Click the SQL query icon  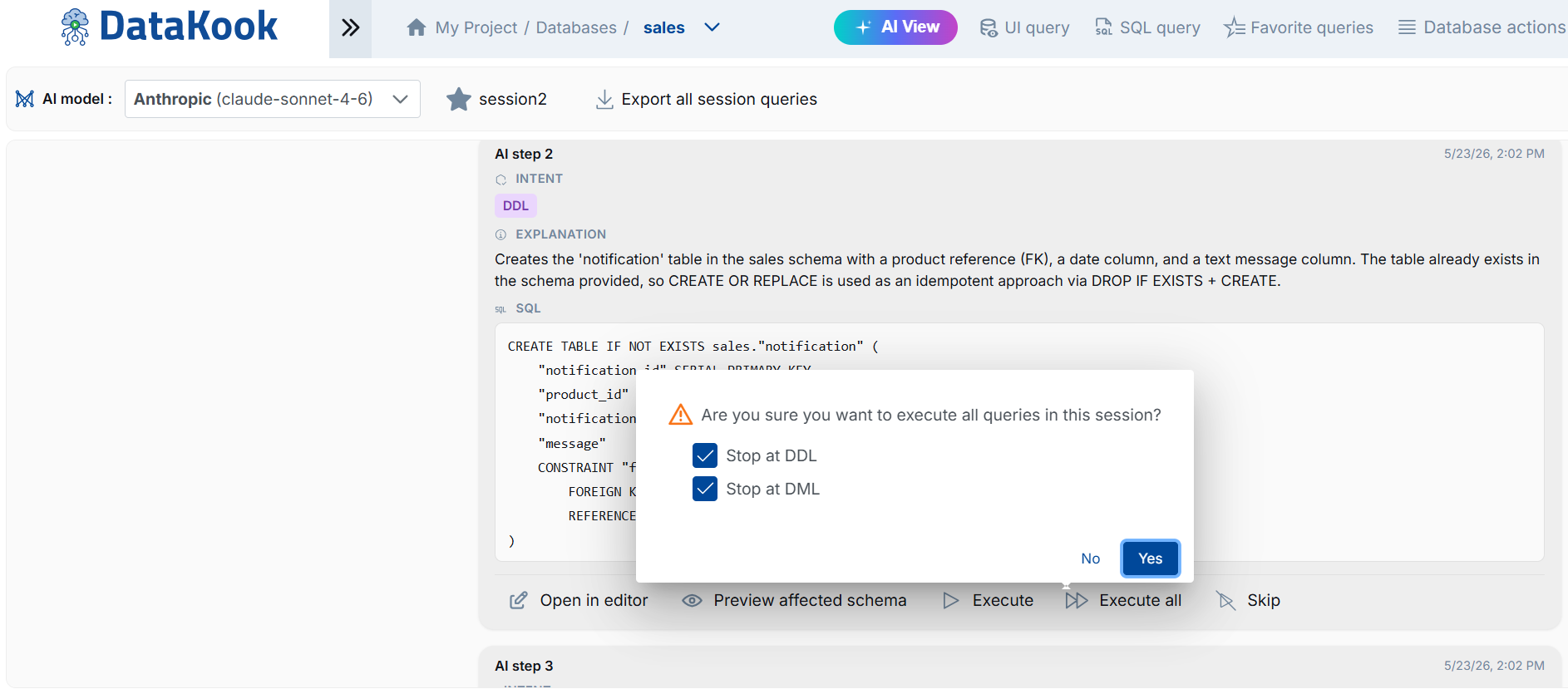1103,27
